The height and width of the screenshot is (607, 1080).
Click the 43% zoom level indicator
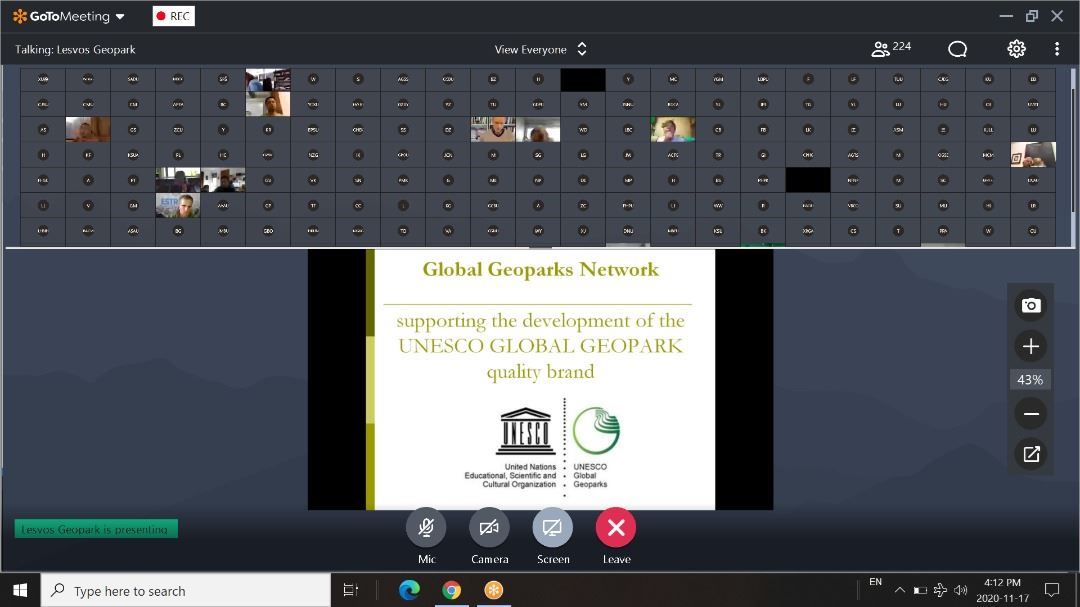(x=1030, y=380)
